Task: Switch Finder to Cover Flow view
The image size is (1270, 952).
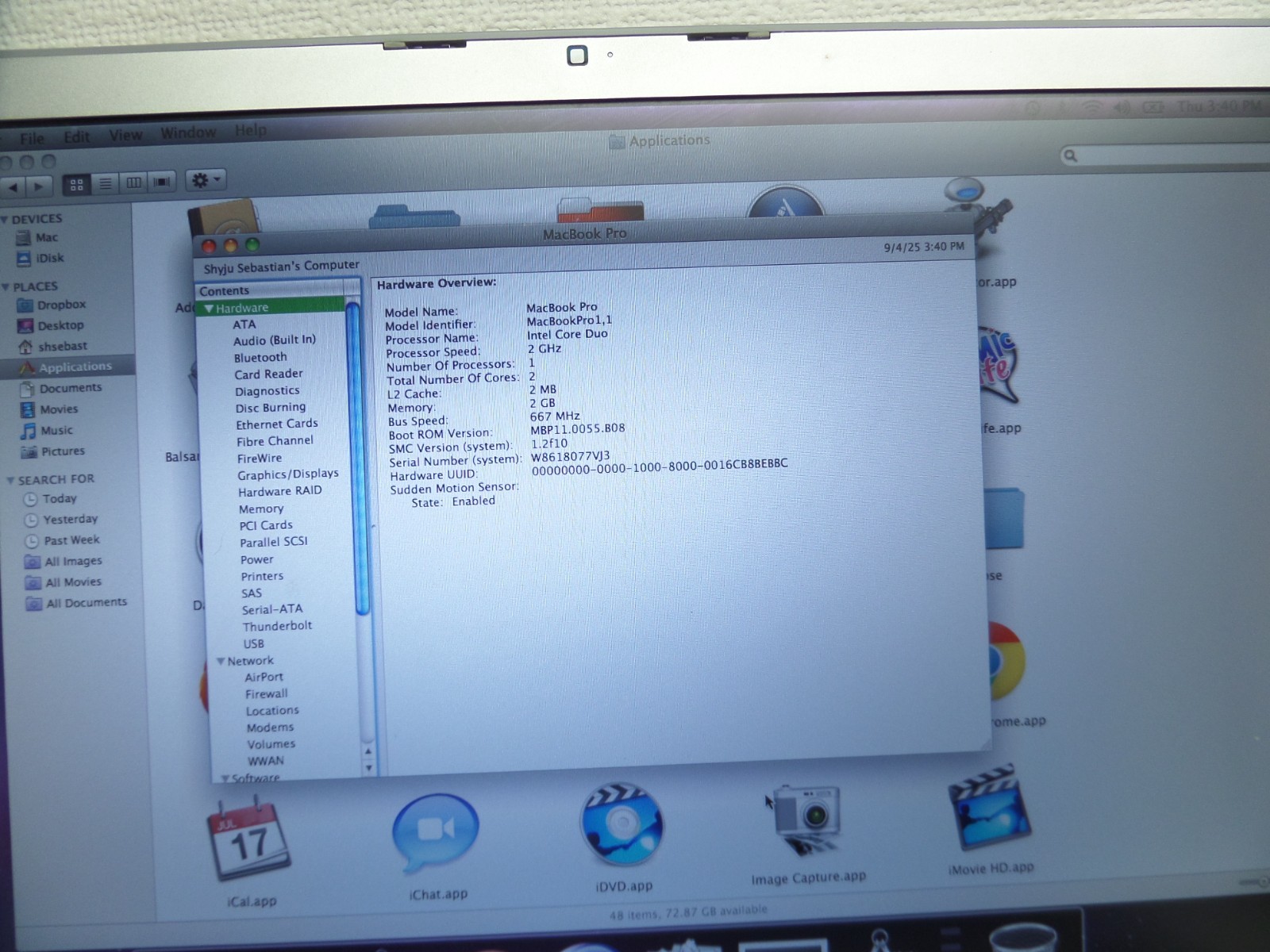Action: (162, 182)
